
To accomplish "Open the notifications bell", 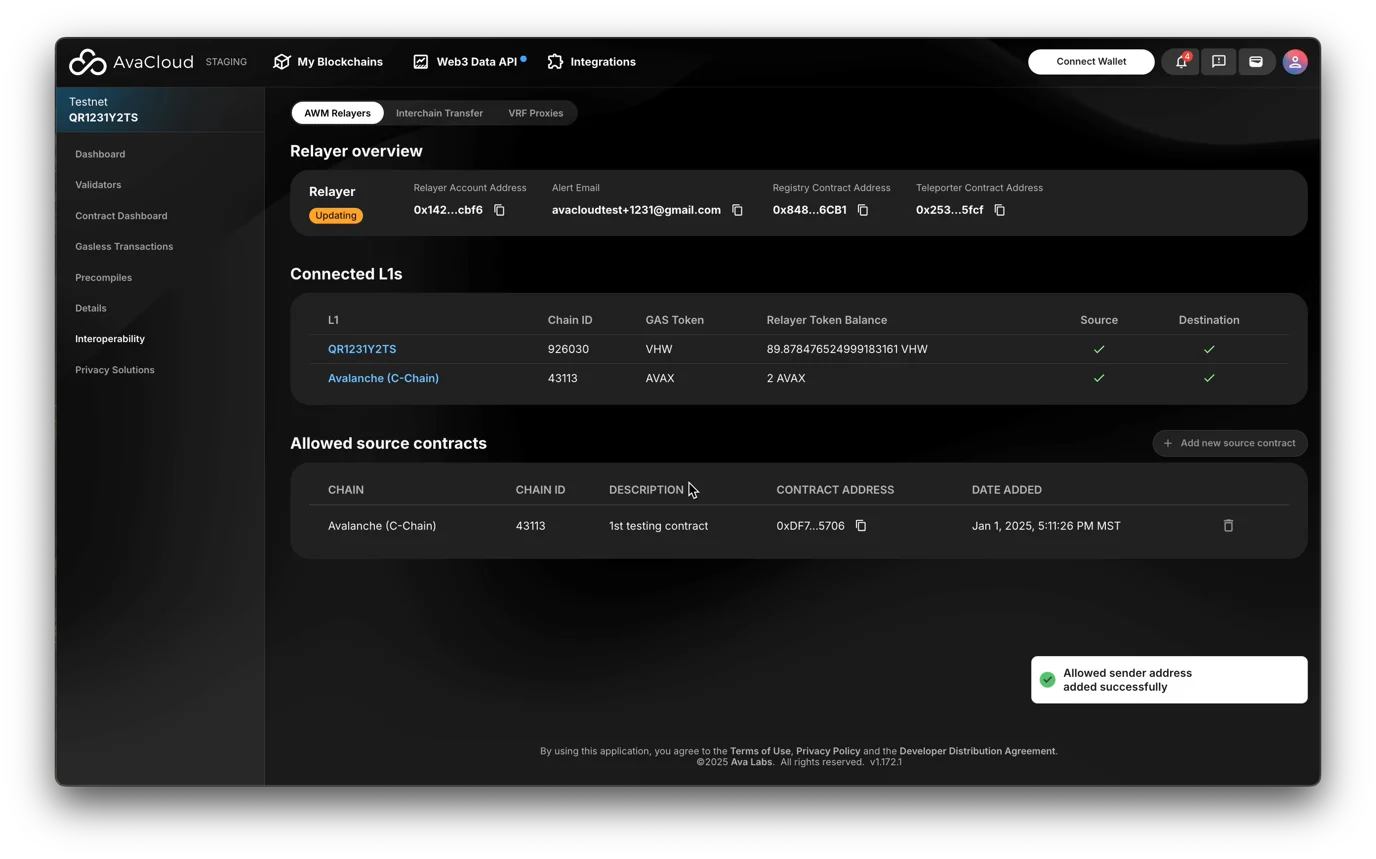I will point(1181,62).
